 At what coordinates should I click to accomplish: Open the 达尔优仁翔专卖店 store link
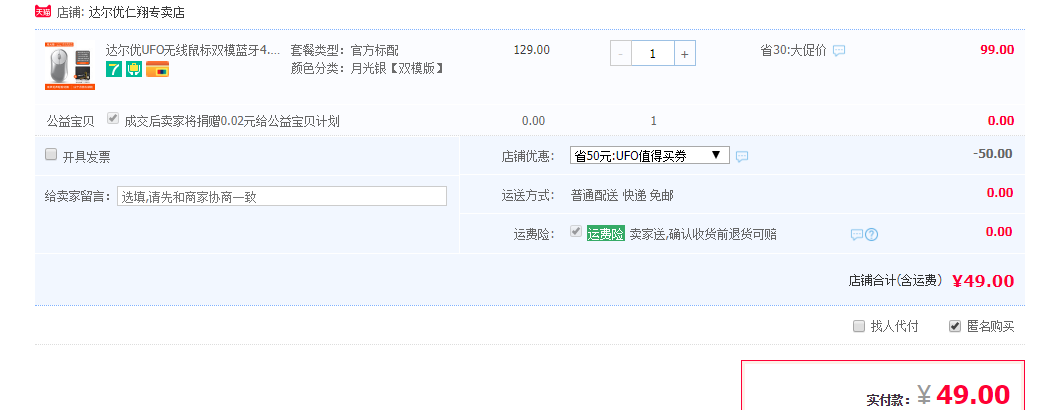pos(137,12)
